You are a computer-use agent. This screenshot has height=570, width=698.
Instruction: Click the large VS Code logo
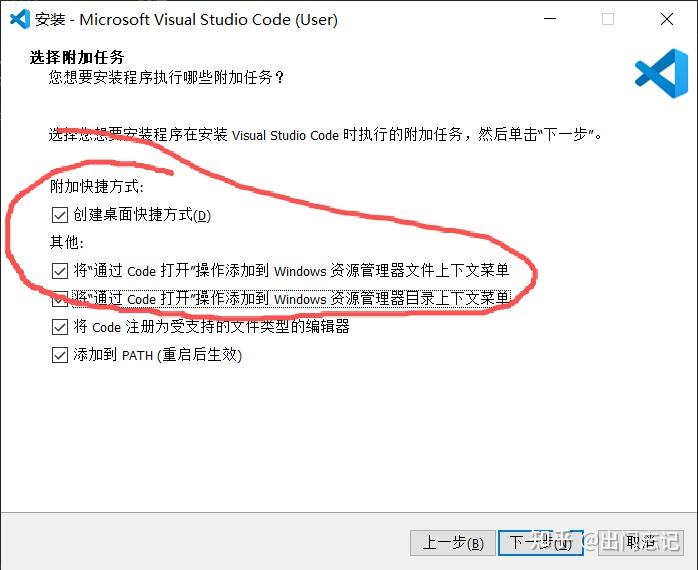coord(661,73)
